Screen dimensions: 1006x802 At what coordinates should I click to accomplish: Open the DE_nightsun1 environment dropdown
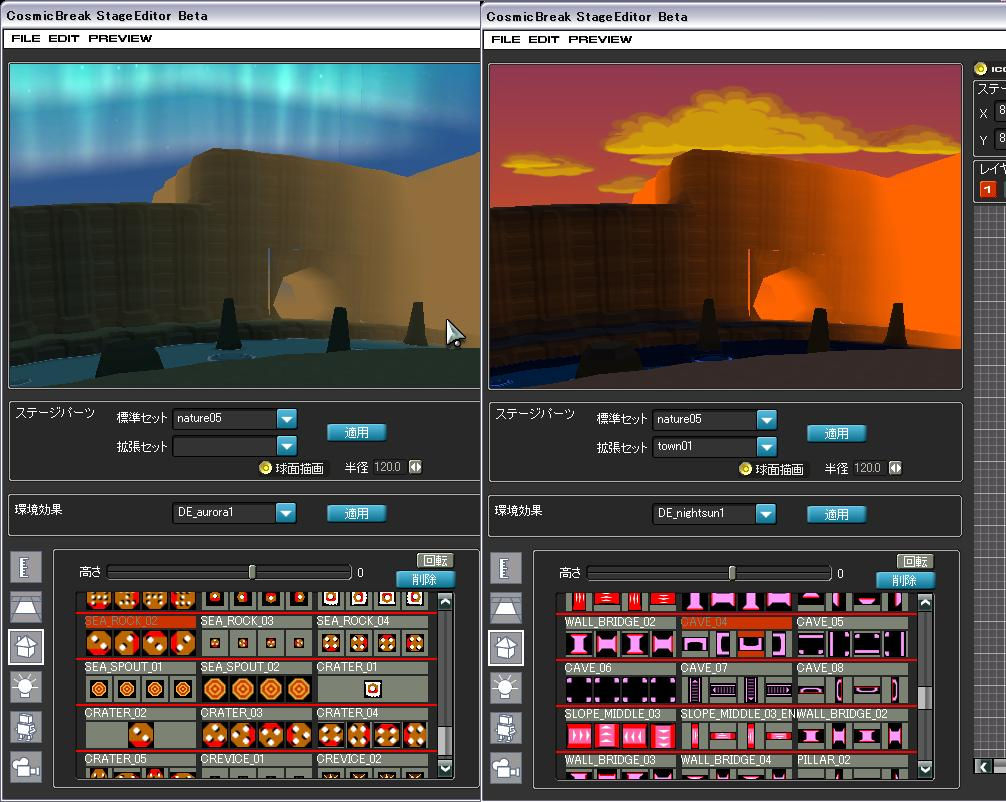766,514
